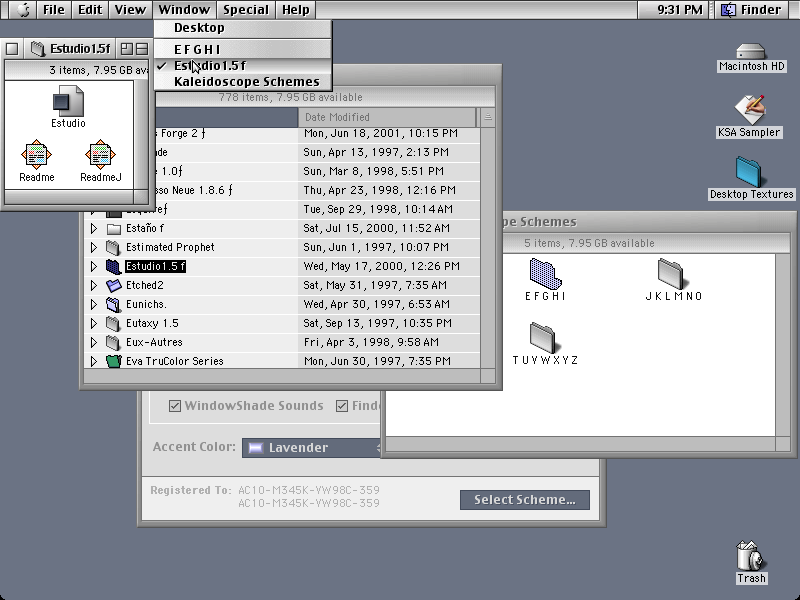The width and height of the screenshot is (800, 600).
Task: Choose Kaleidoscope Schemes in Window menu
Action: click(x=243, y=82)
